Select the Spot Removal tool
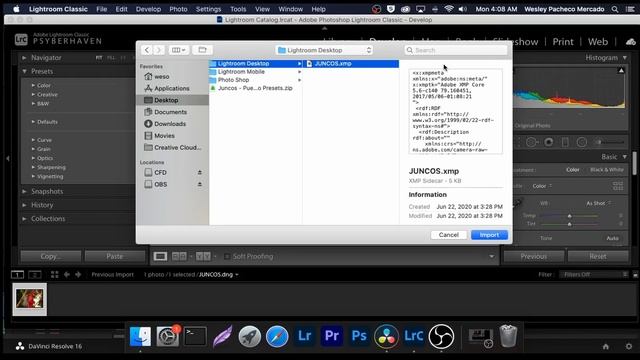 (531, 142)
